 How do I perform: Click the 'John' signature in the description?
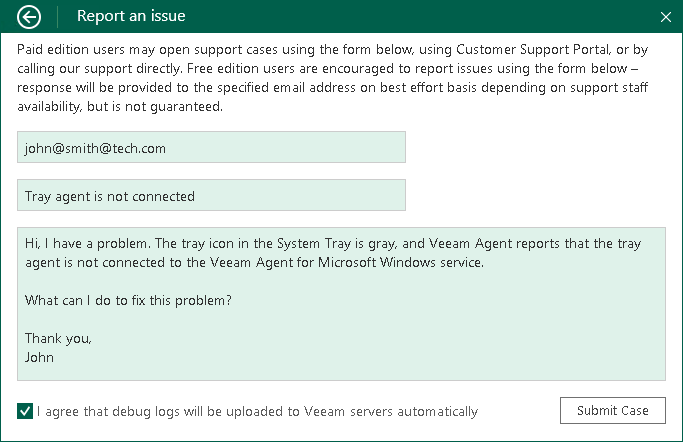(40, 357)
